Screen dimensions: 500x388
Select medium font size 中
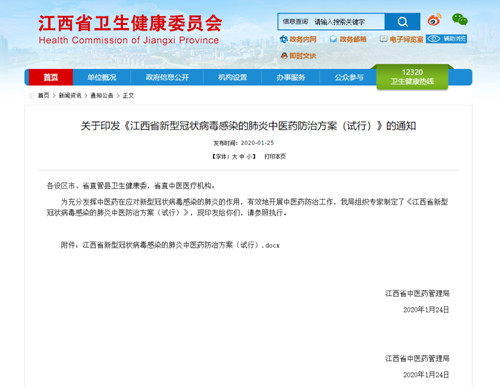pyautogui.click(x=242, y=157)
